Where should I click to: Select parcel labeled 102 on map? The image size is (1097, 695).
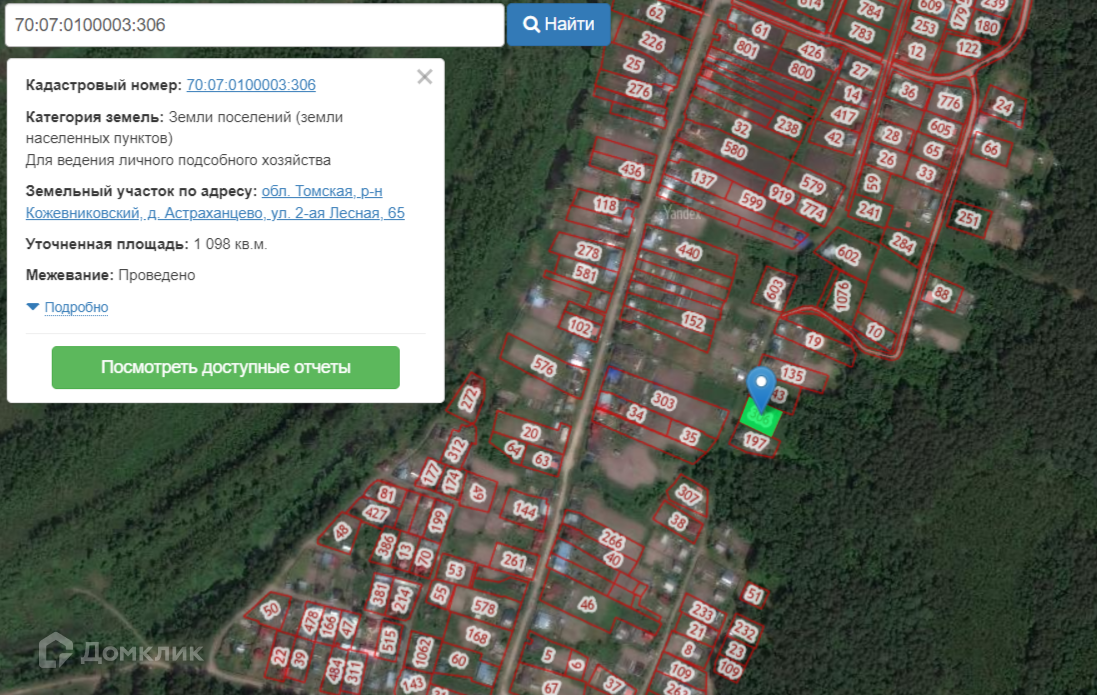tap(580, 326)
